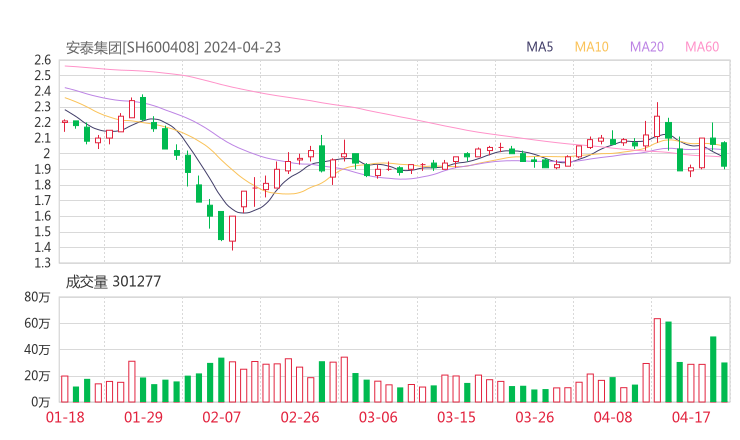
Task: Click the MA60 legend label
Action: [702, 47]
